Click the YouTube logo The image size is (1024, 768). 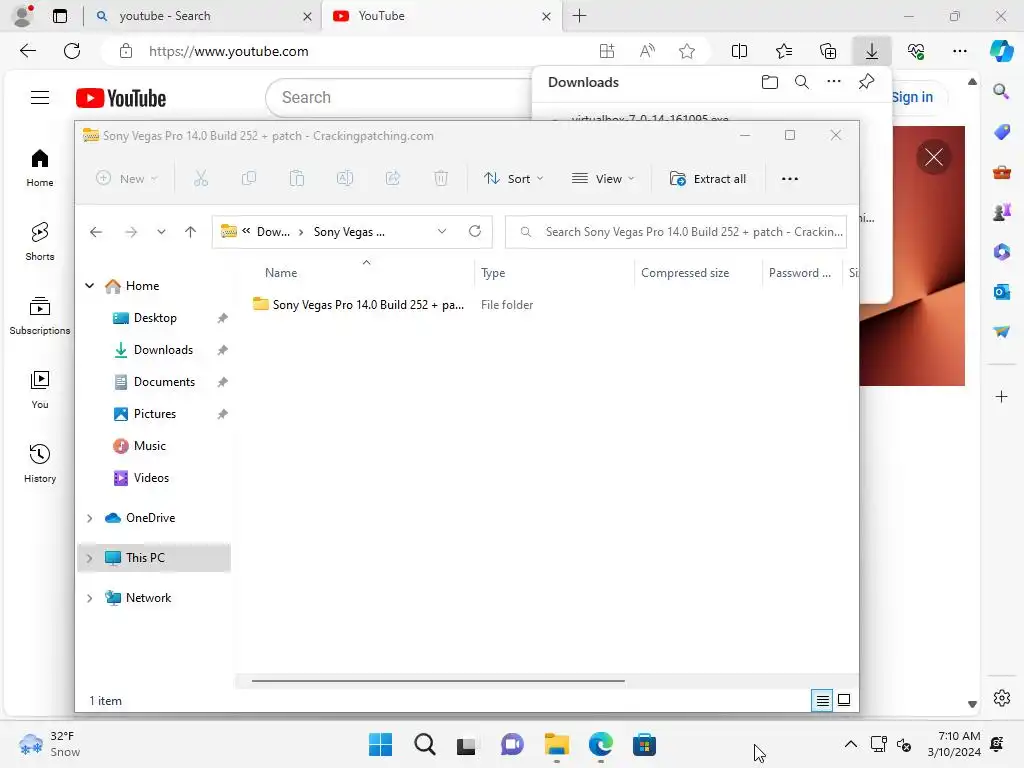pyautogui.click(x=121, y=98)
